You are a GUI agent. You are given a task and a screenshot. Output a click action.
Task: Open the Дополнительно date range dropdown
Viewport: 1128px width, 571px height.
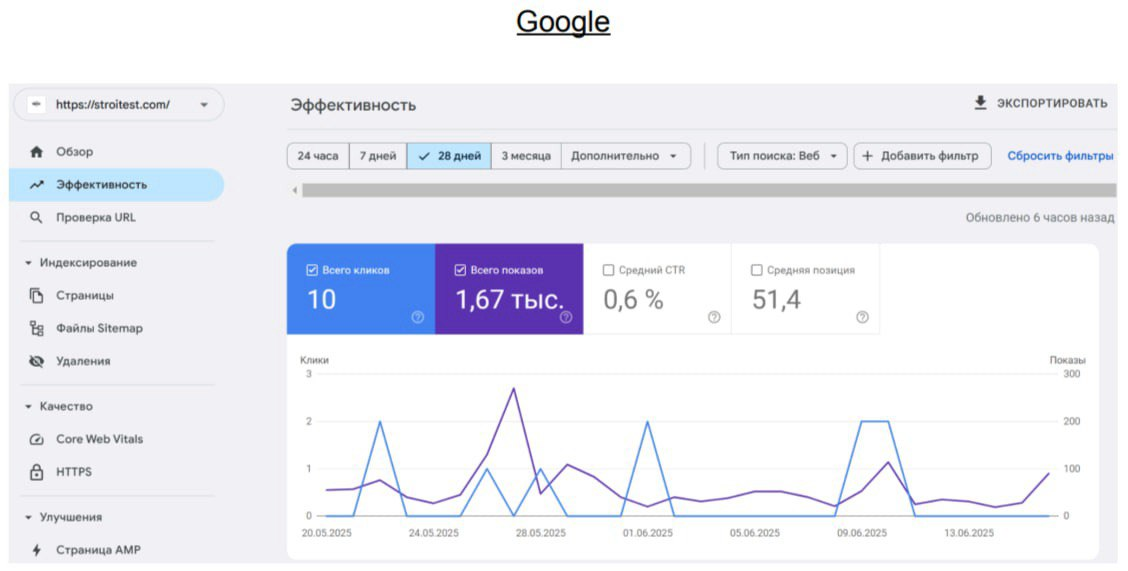click(625, 156)
